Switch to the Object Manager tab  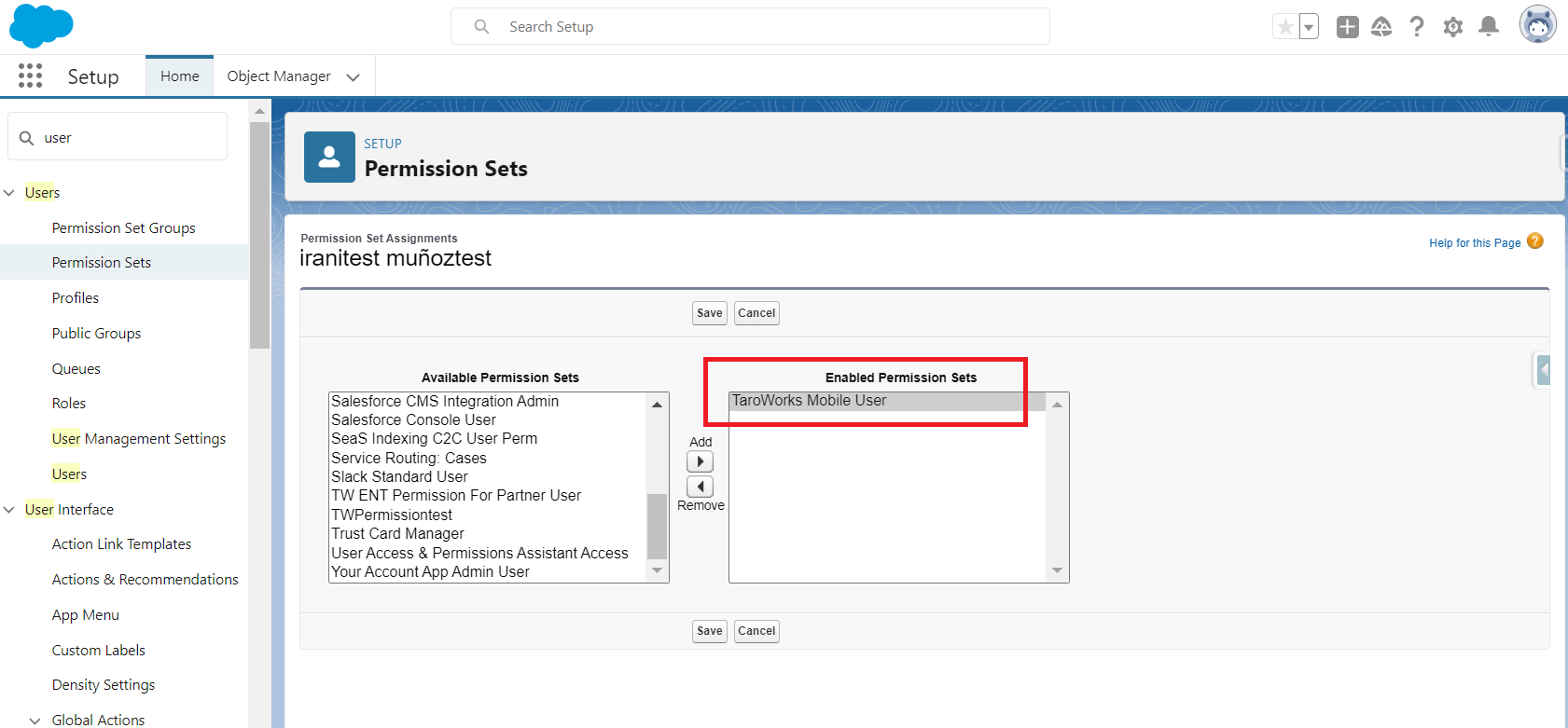(279, 76)
